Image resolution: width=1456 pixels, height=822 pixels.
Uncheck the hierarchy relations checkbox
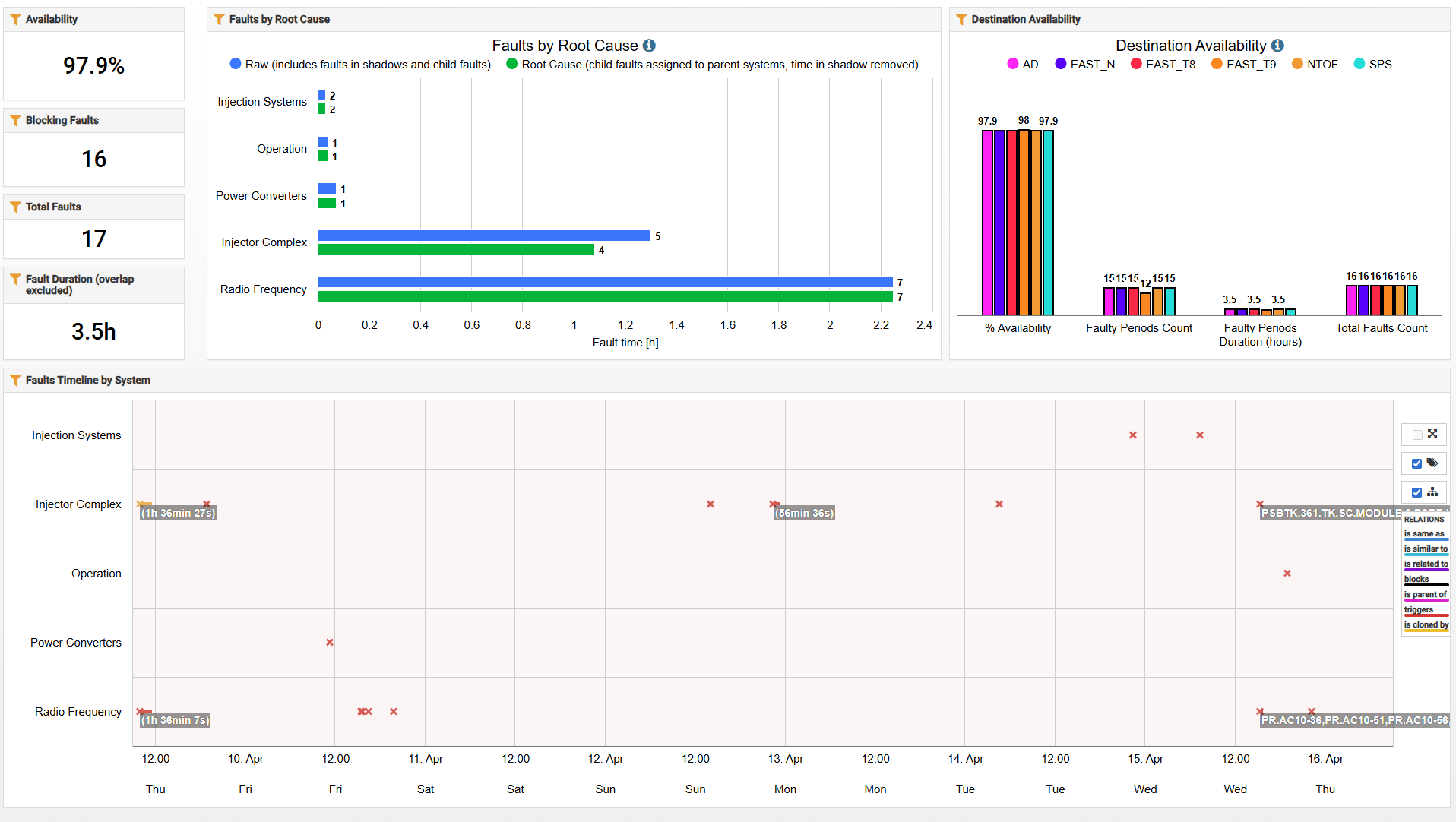click(x=1416, y=492)
